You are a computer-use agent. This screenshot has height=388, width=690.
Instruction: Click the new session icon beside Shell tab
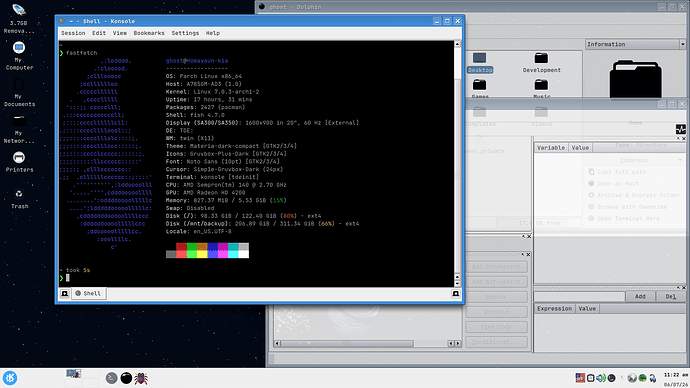point(65,293)
